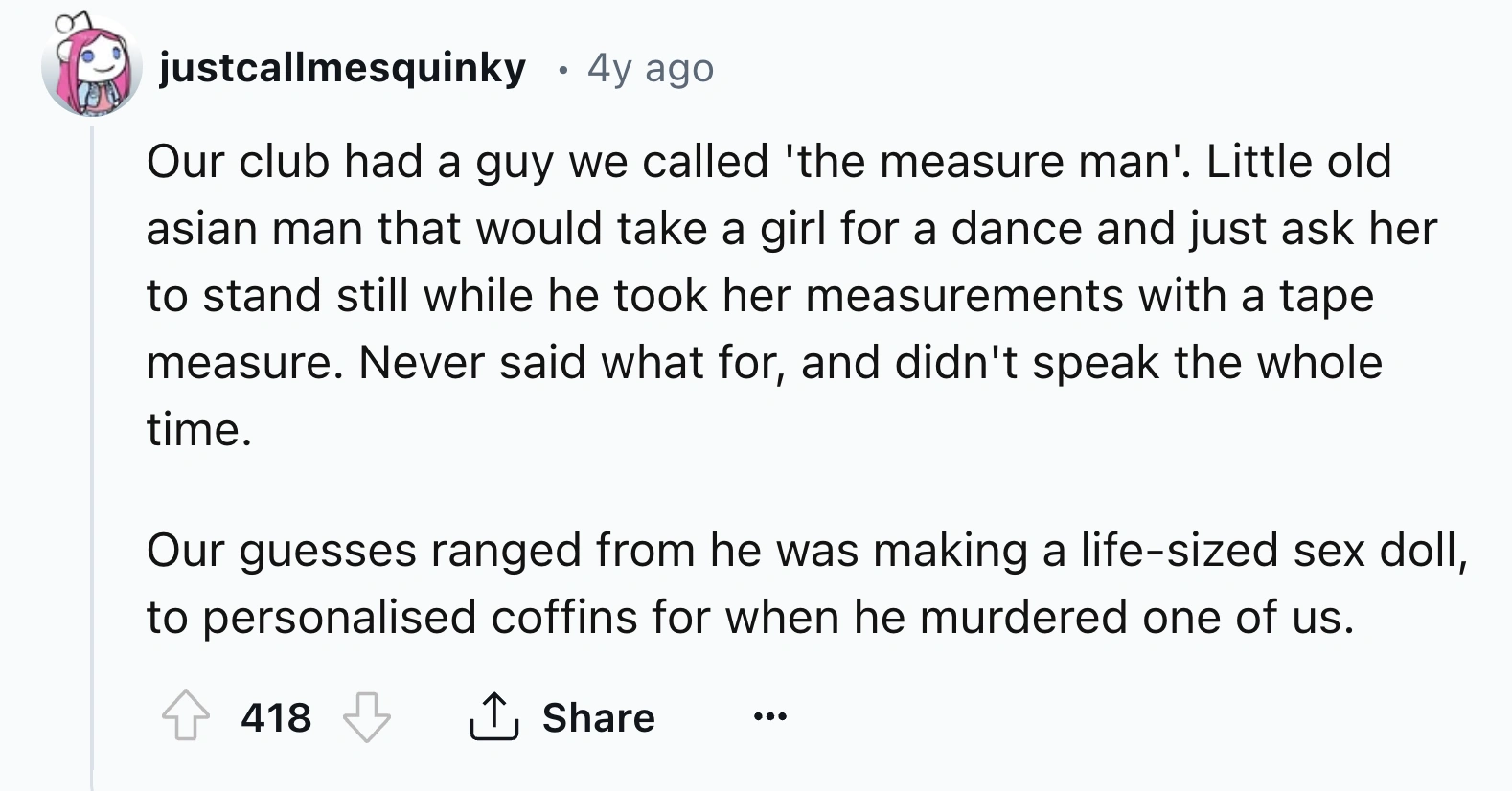Click the Share button label
Viewport: 1512px width, 791px height.
pyautogui.click(x=598, y=717)
